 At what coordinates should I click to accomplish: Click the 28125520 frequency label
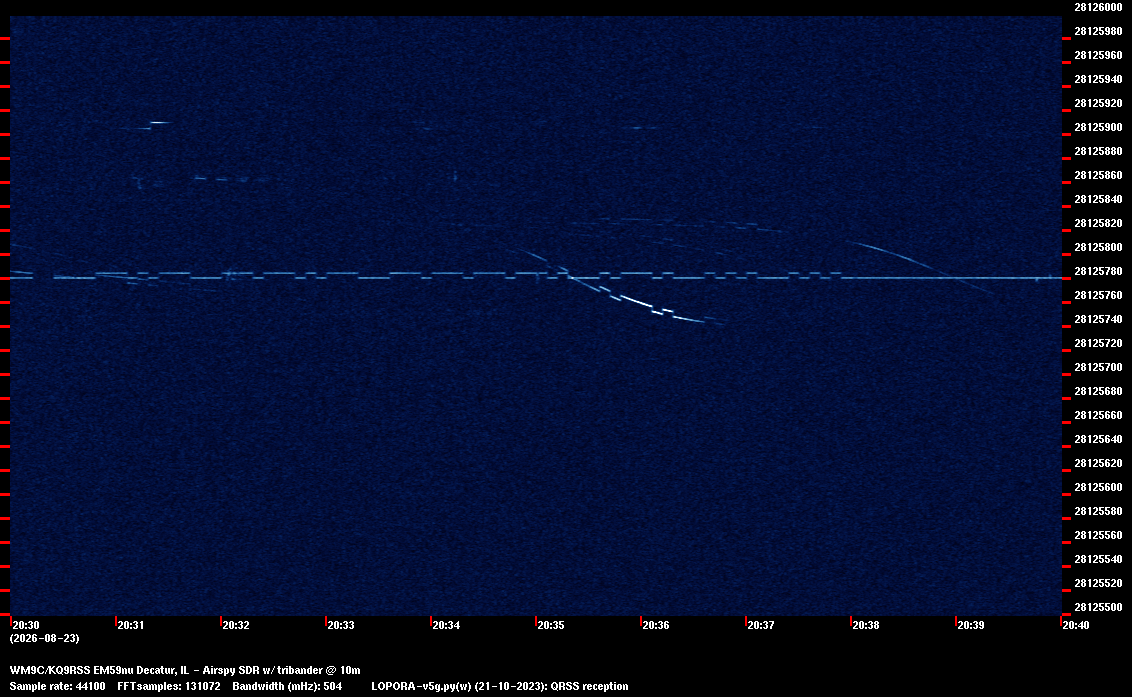1098,583
